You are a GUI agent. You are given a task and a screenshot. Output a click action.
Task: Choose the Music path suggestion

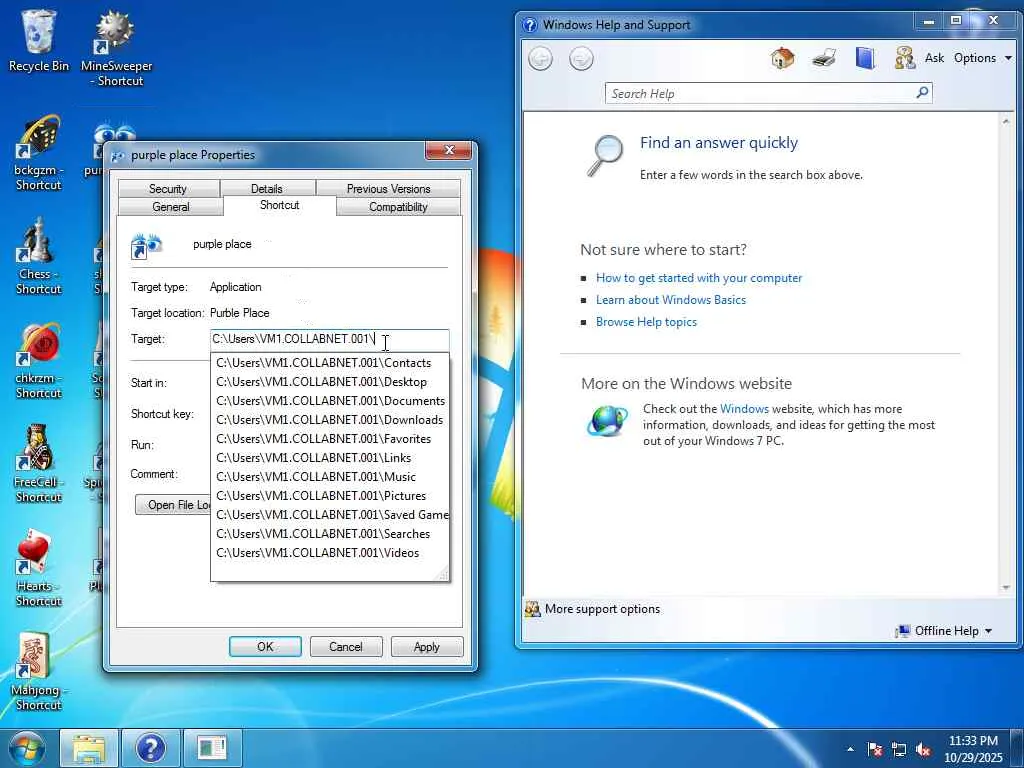pos(330,477)
